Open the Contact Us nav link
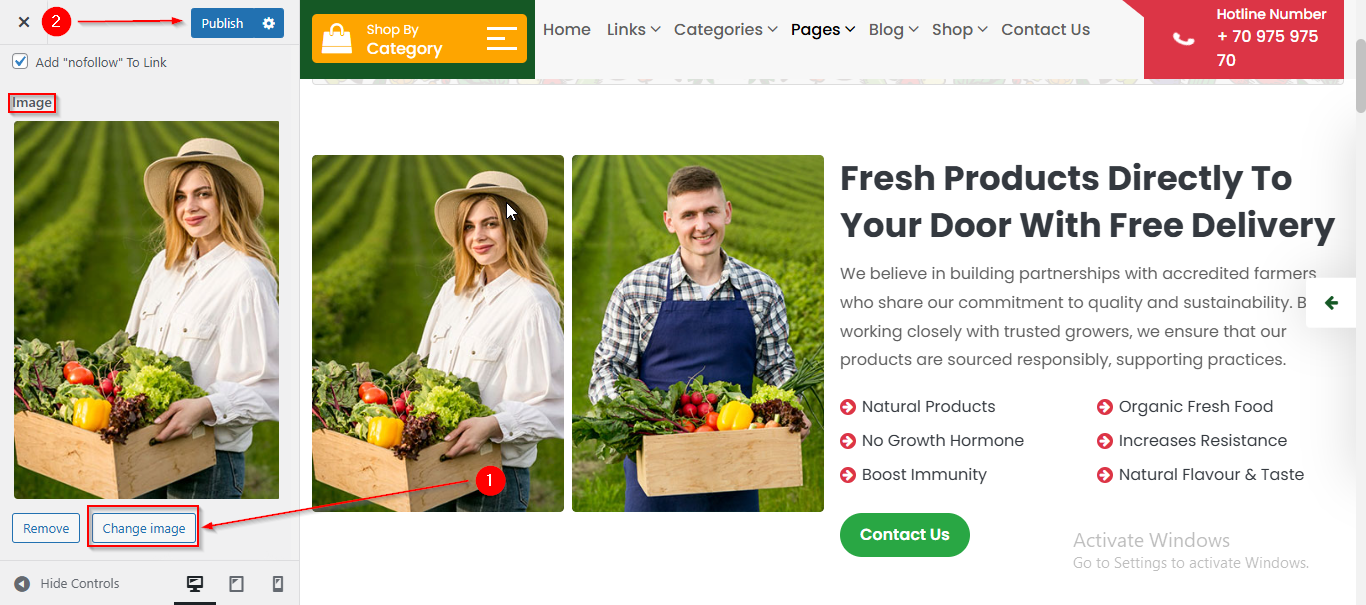1366x605 pixels. (x=1045, y=30)
